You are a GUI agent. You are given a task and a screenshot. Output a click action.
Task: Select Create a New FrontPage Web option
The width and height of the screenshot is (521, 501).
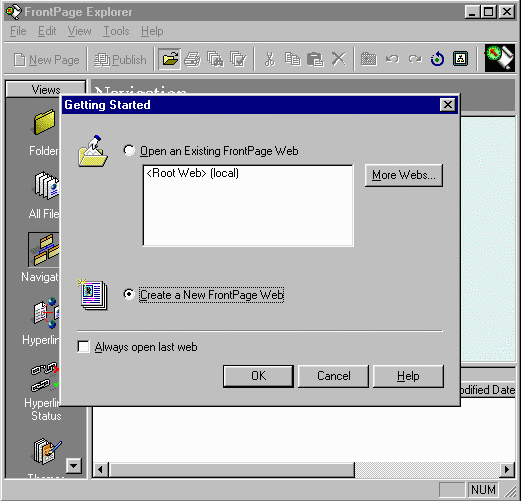(129, 294)
